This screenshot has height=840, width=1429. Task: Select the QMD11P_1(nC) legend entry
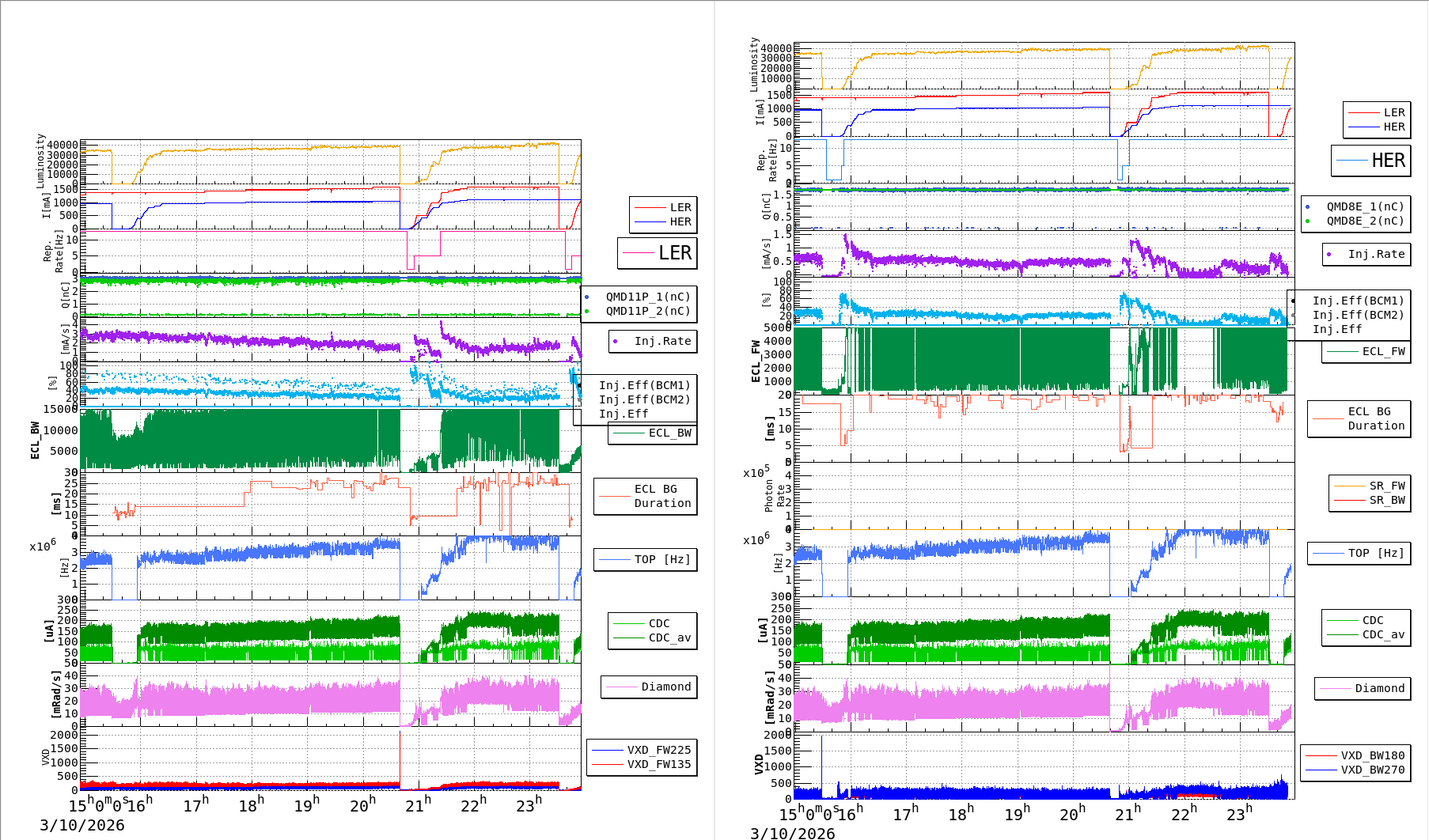(x=647, y=297)
